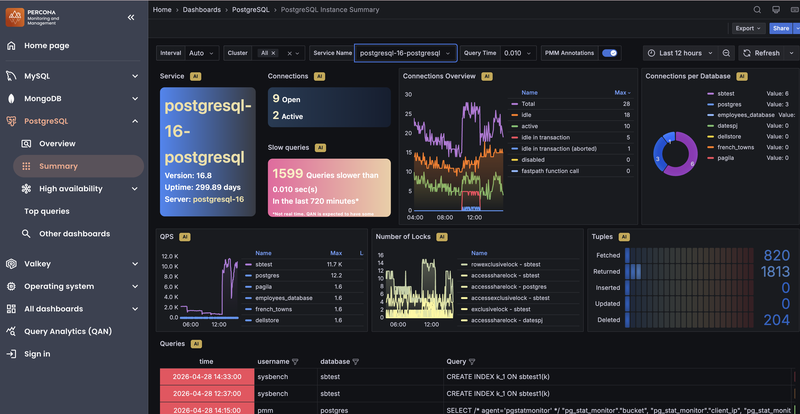Click the Percona logo icon
The image size is (800, 414).
(15, 17)
